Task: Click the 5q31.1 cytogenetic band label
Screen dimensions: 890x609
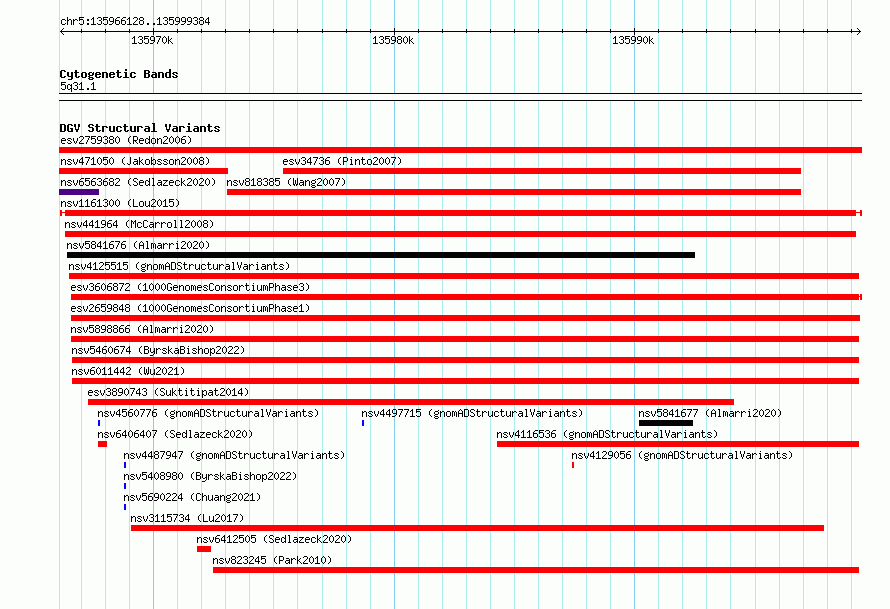Action: click(78, 86)
